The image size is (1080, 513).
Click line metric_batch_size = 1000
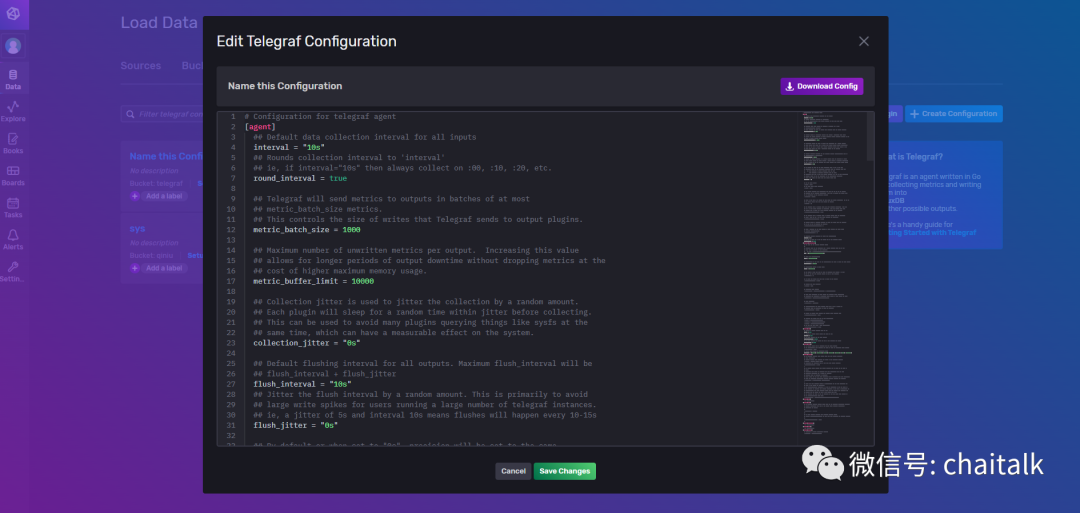tap(307, 230)
